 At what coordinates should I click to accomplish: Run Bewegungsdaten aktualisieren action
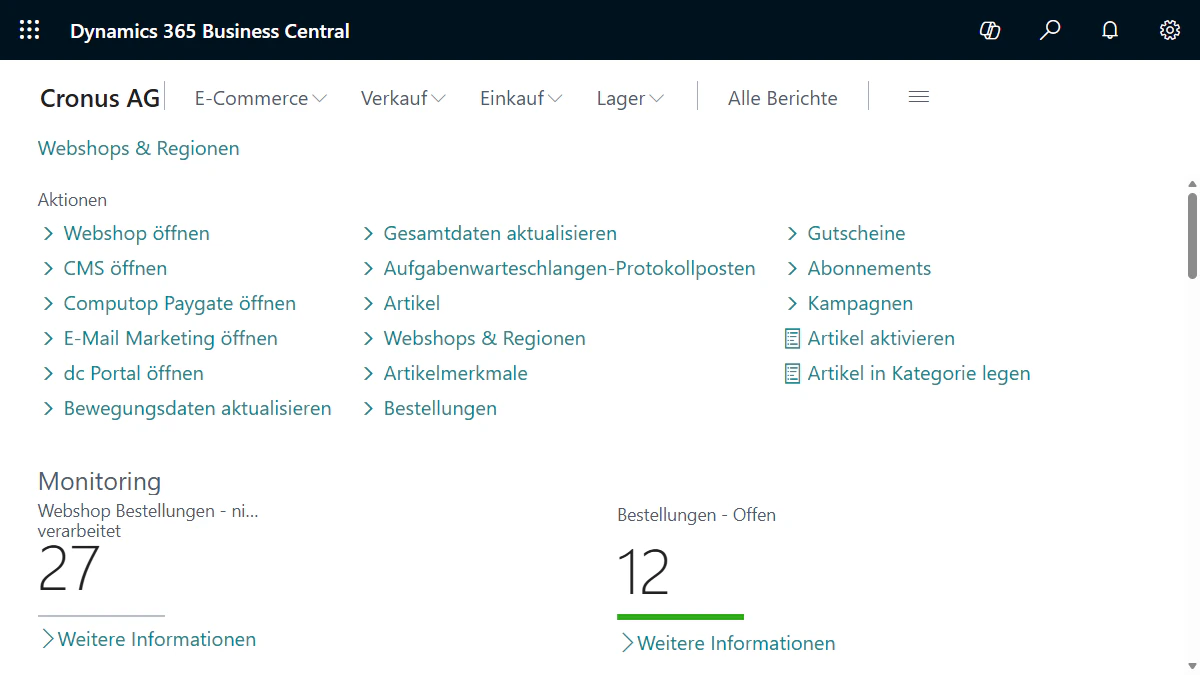point(198,409)
